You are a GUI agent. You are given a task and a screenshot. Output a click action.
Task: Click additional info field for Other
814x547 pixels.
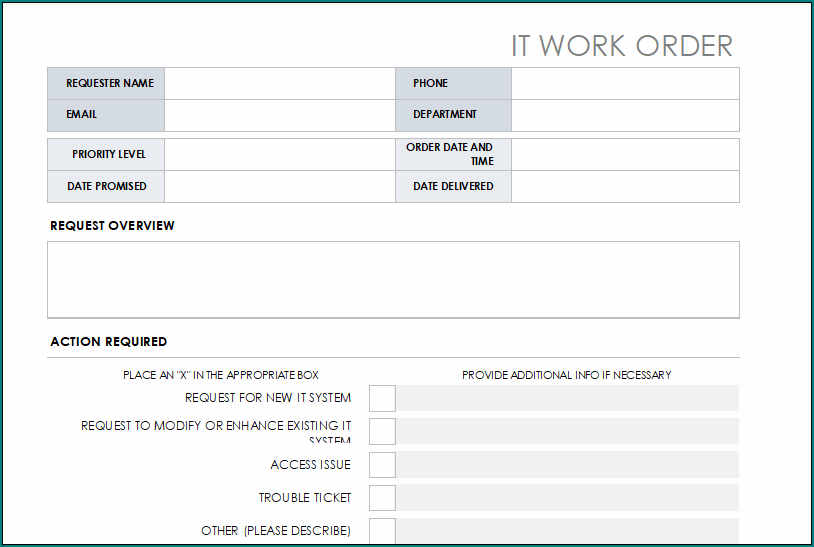[x=567, y=531]
